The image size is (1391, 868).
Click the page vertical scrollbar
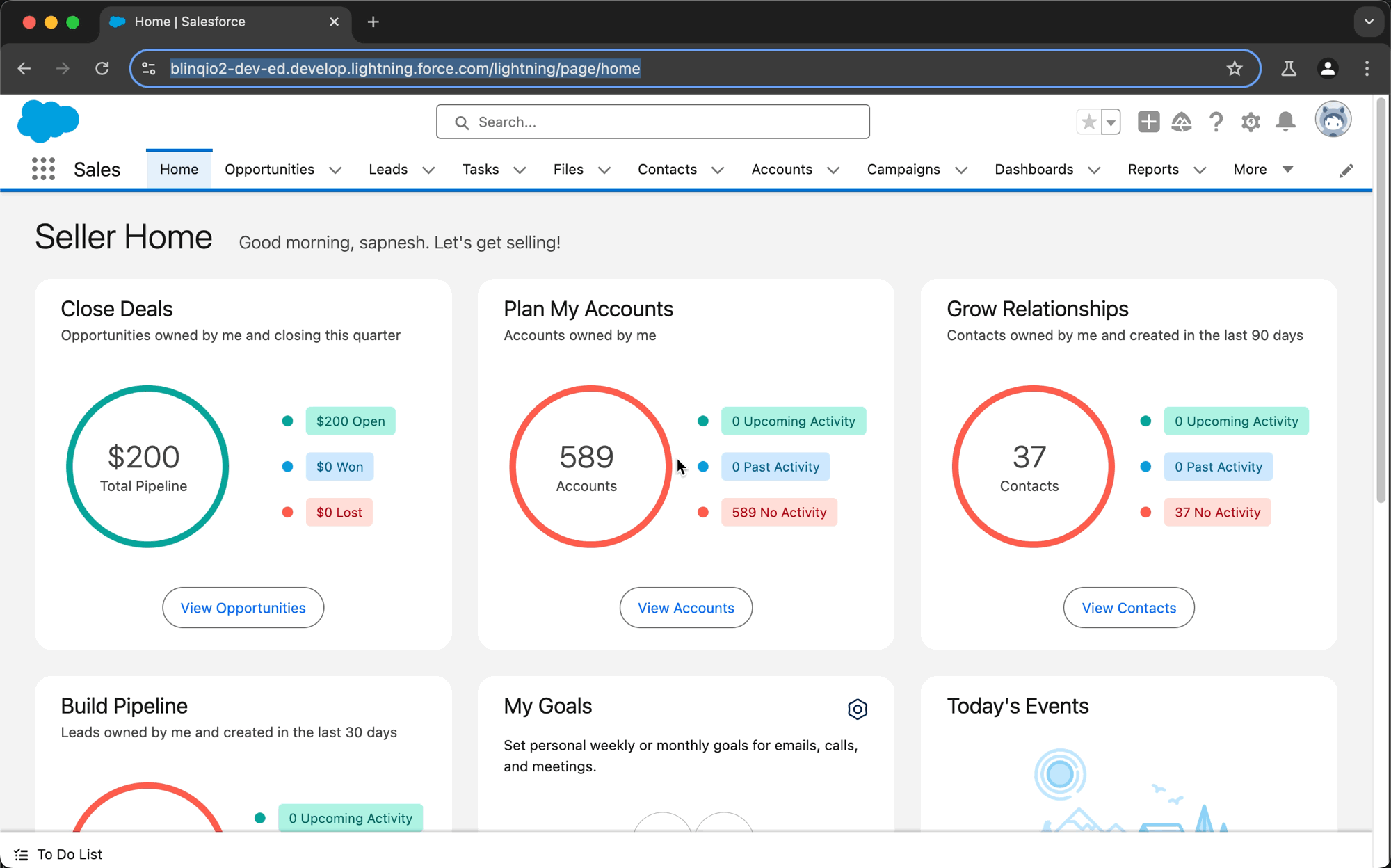point(1381,300)
